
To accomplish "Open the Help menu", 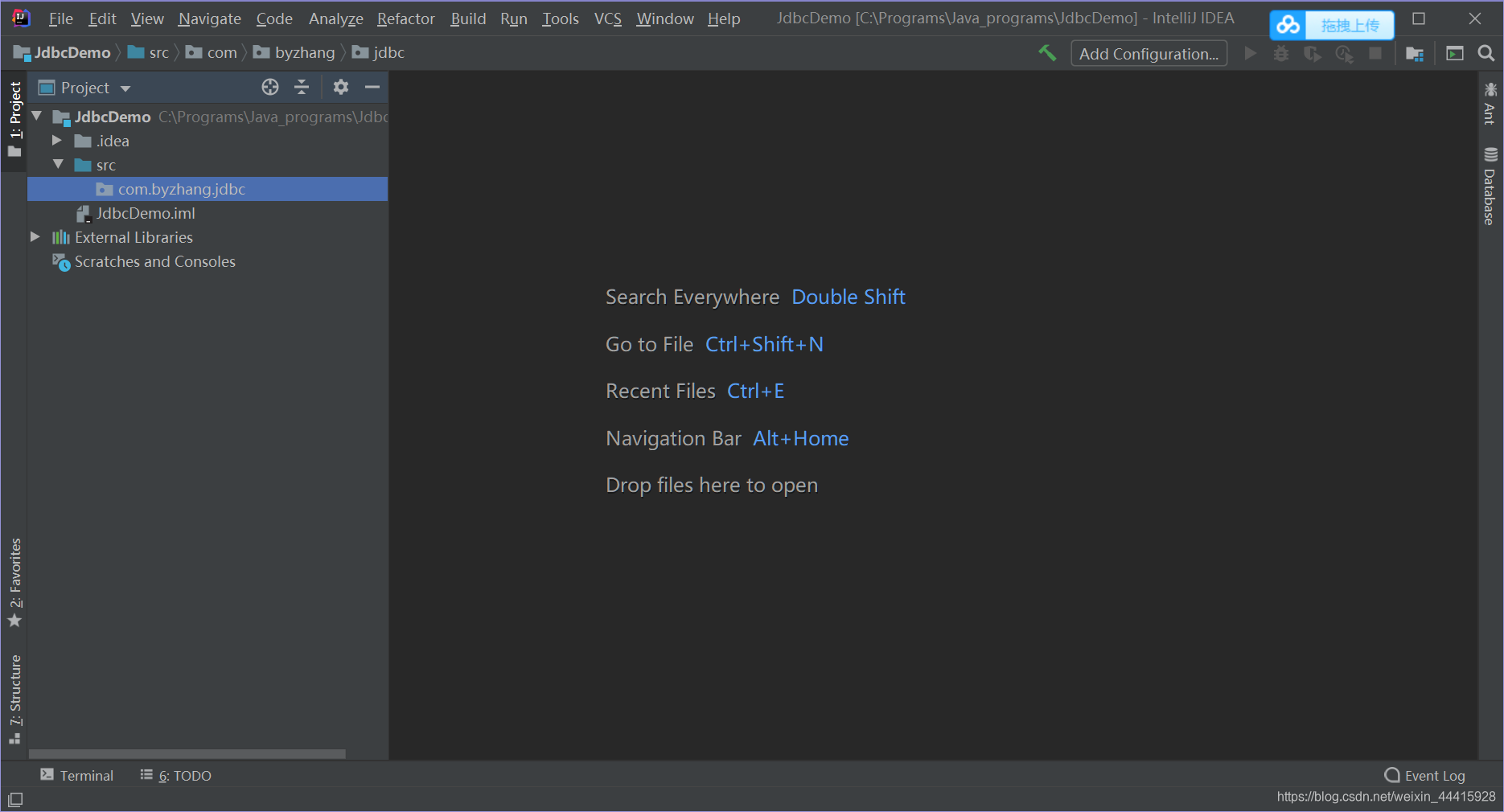I will click(x=724, y=18).
